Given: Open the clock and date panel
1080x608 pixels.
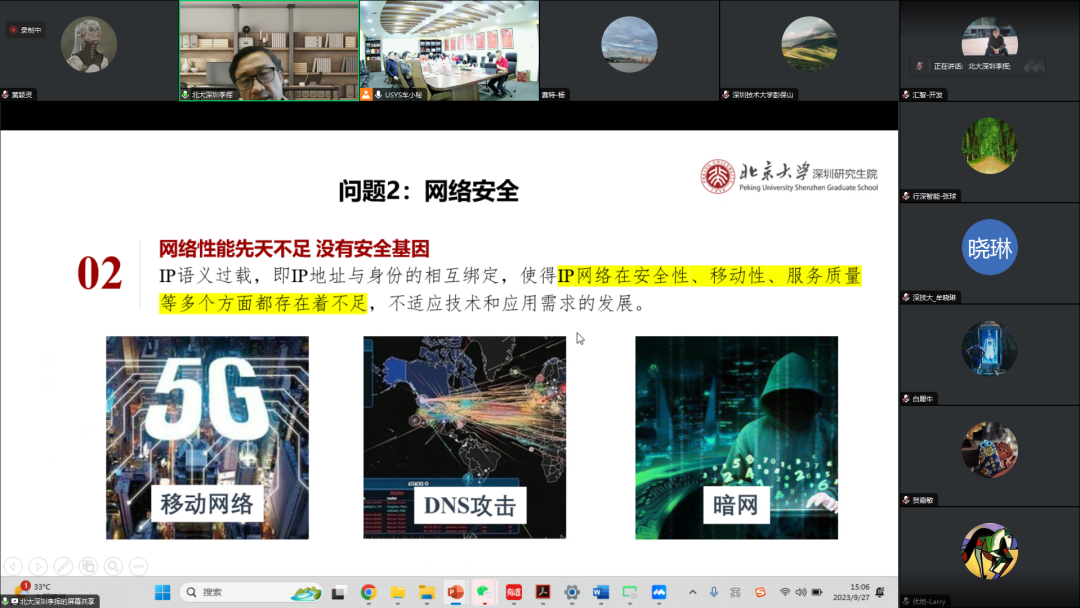Looking at the screenshot, I should point(851,592).
